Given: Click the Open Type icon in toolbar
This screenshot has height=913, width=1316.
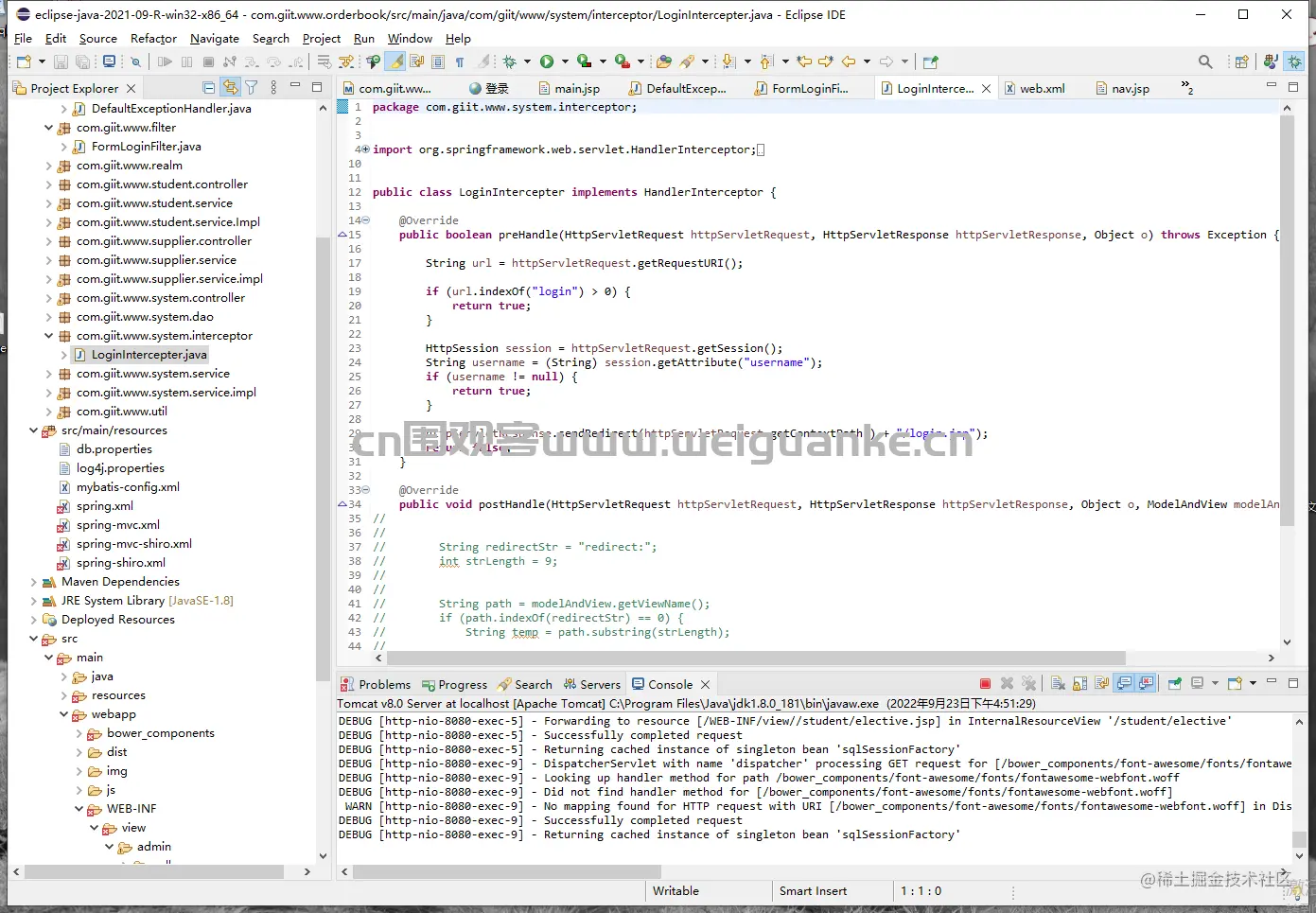Looking at the screenshot, I should [664, 61].
